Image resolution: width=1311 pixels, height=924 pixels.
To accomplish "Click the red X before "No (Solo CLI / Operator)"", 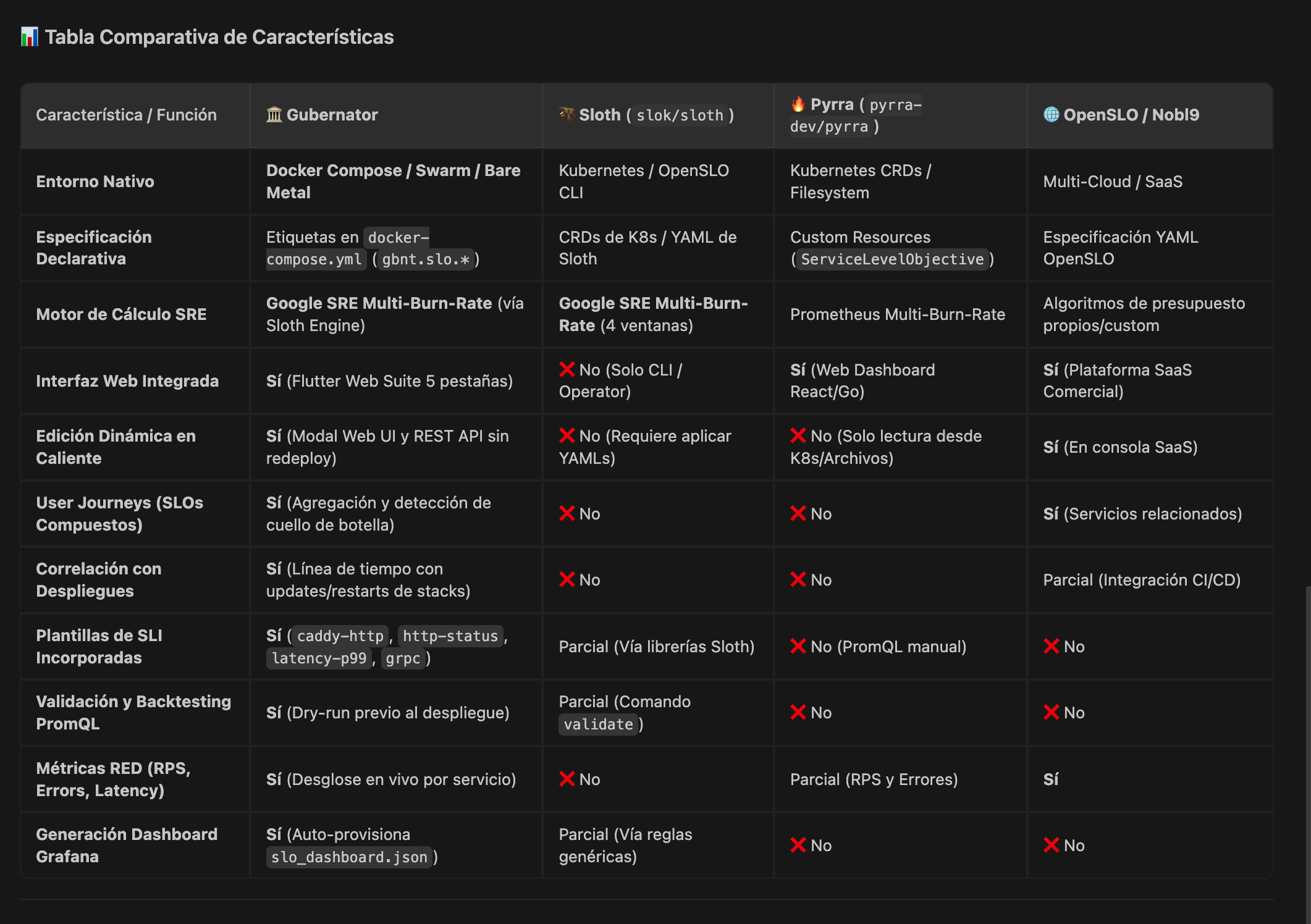I will click(567, 369).
